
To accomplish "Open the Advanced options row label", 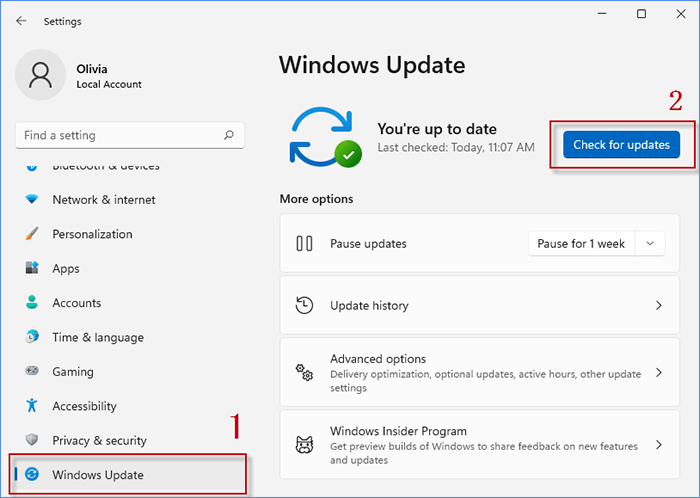I will (378, 359).
